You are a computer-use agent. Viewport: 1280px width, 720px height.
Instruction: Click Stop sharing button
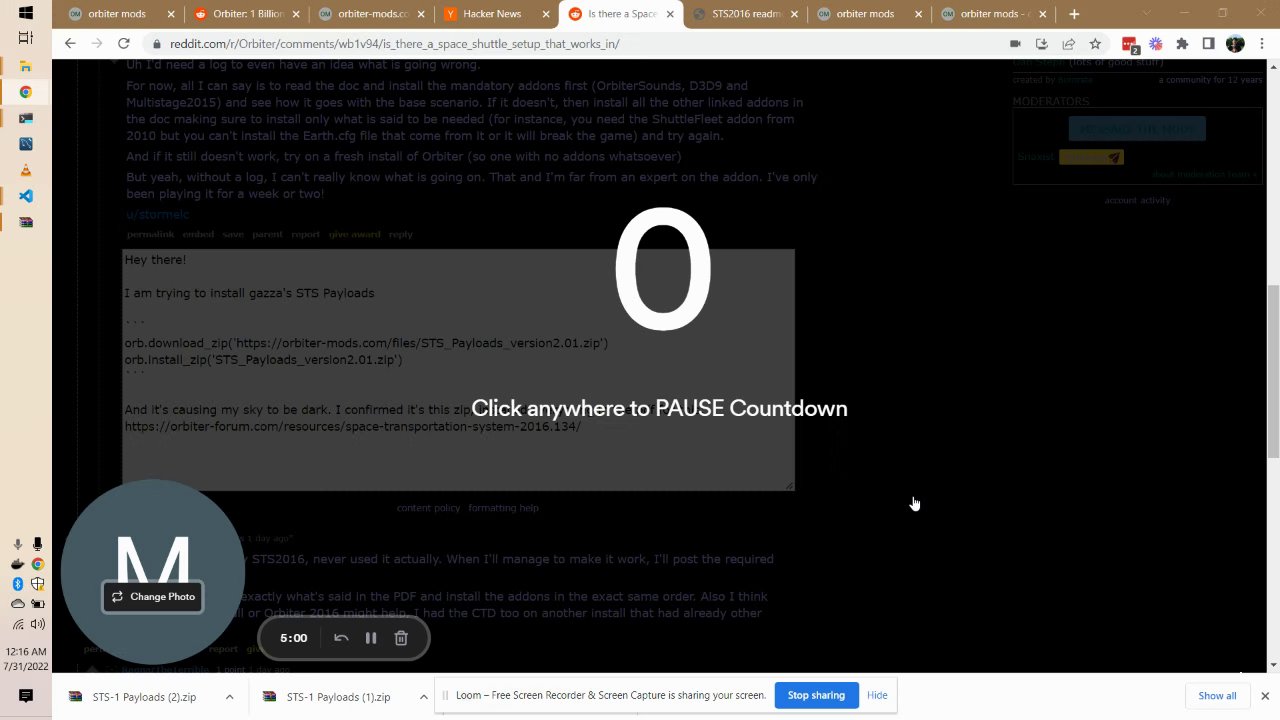(816, 695)
